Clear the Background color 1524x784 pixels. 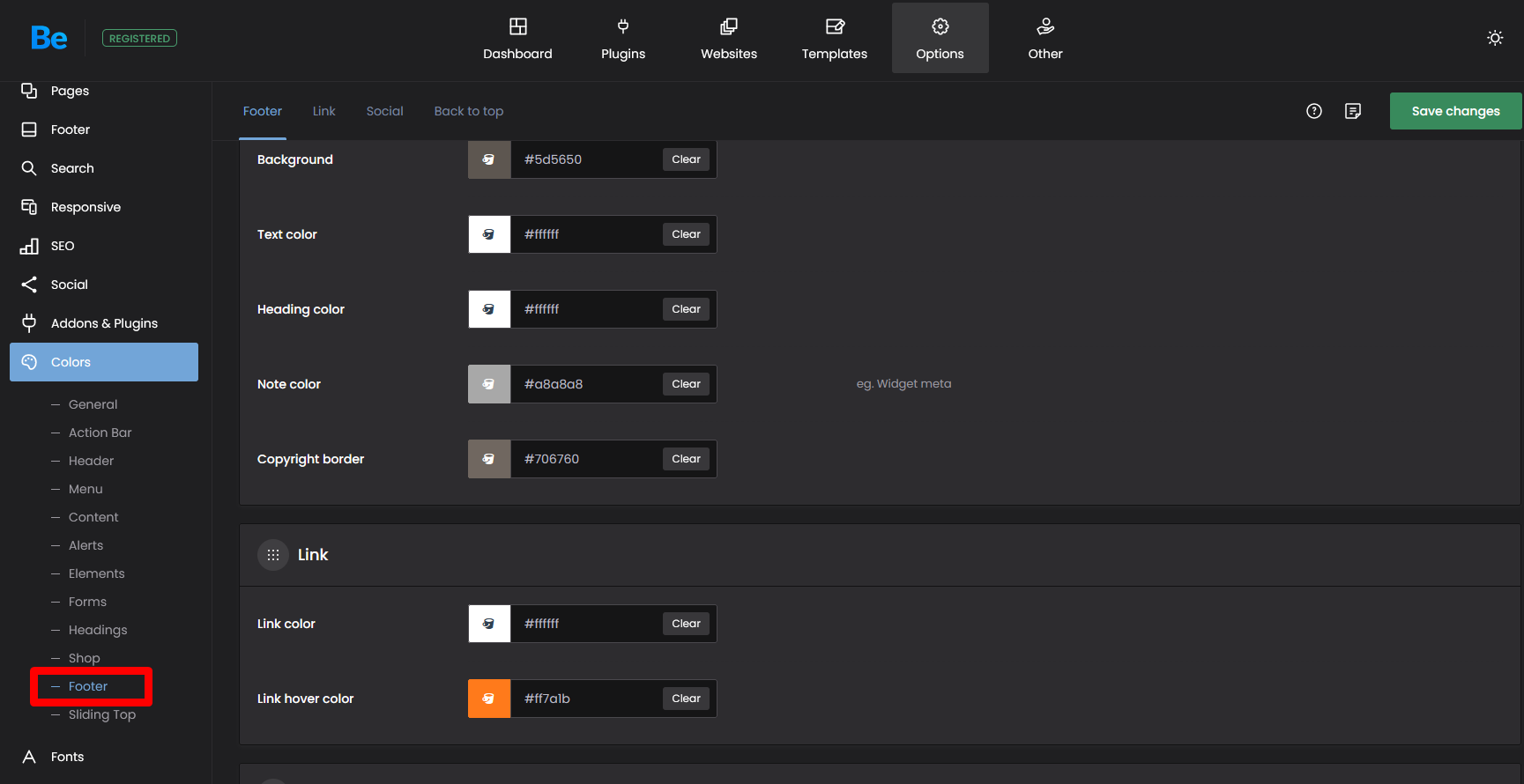[x=686, y=159]
